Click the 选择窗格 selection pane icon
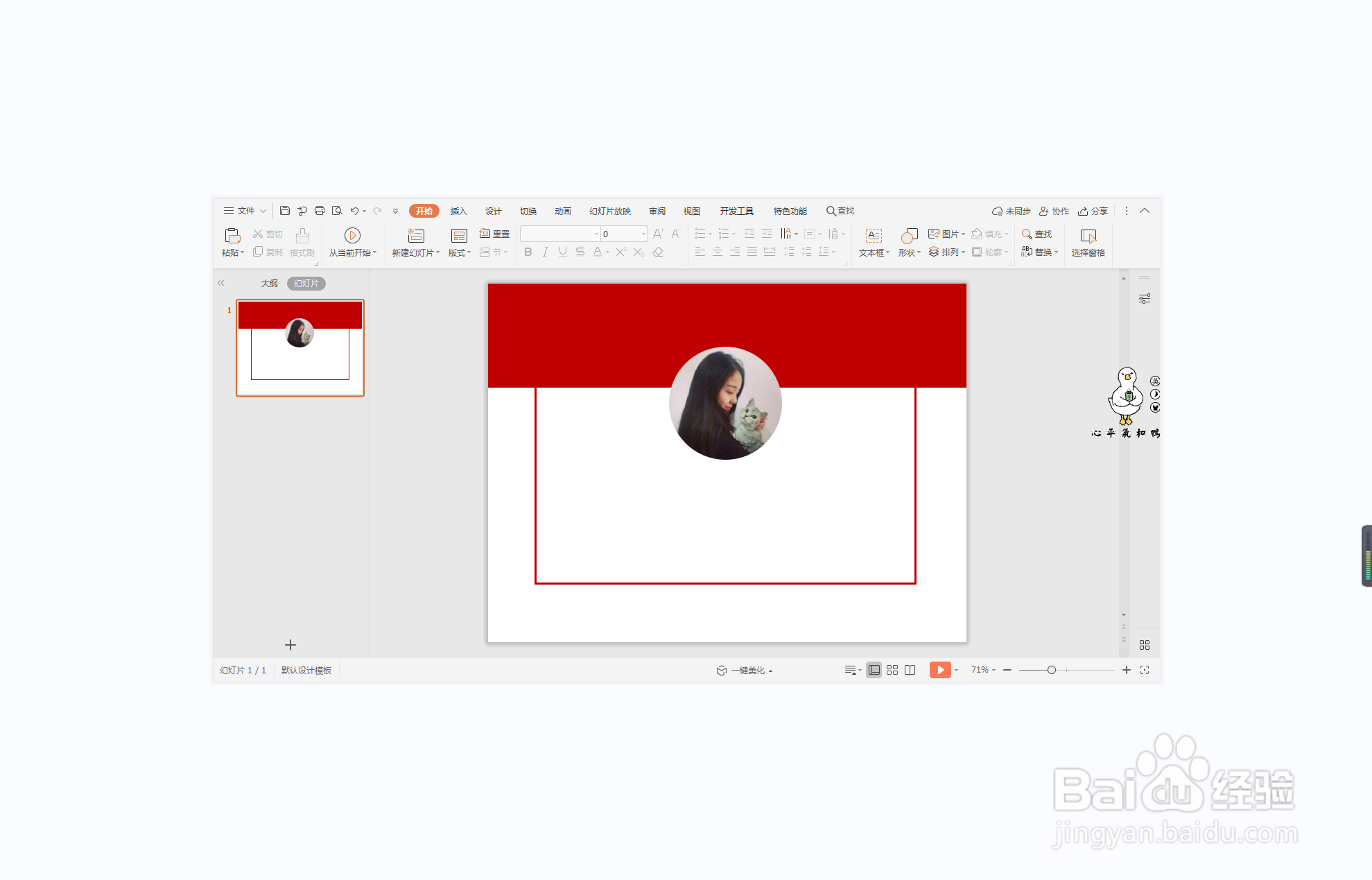The image size is (1372, 880). (1088, 236)
